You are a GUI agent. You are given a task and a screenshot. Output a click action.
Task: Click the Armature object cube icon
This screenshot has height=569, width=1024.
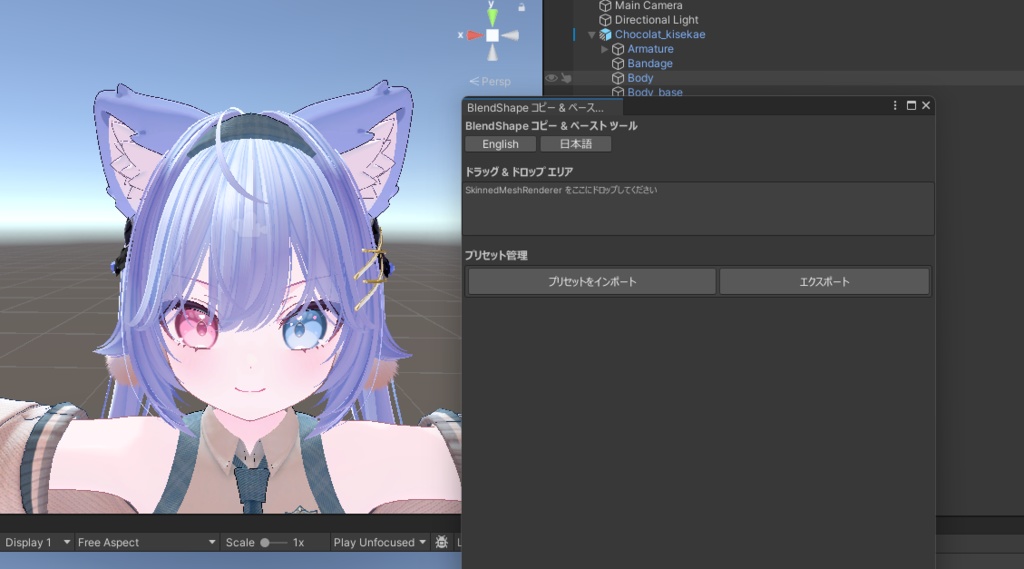(618, 49)
